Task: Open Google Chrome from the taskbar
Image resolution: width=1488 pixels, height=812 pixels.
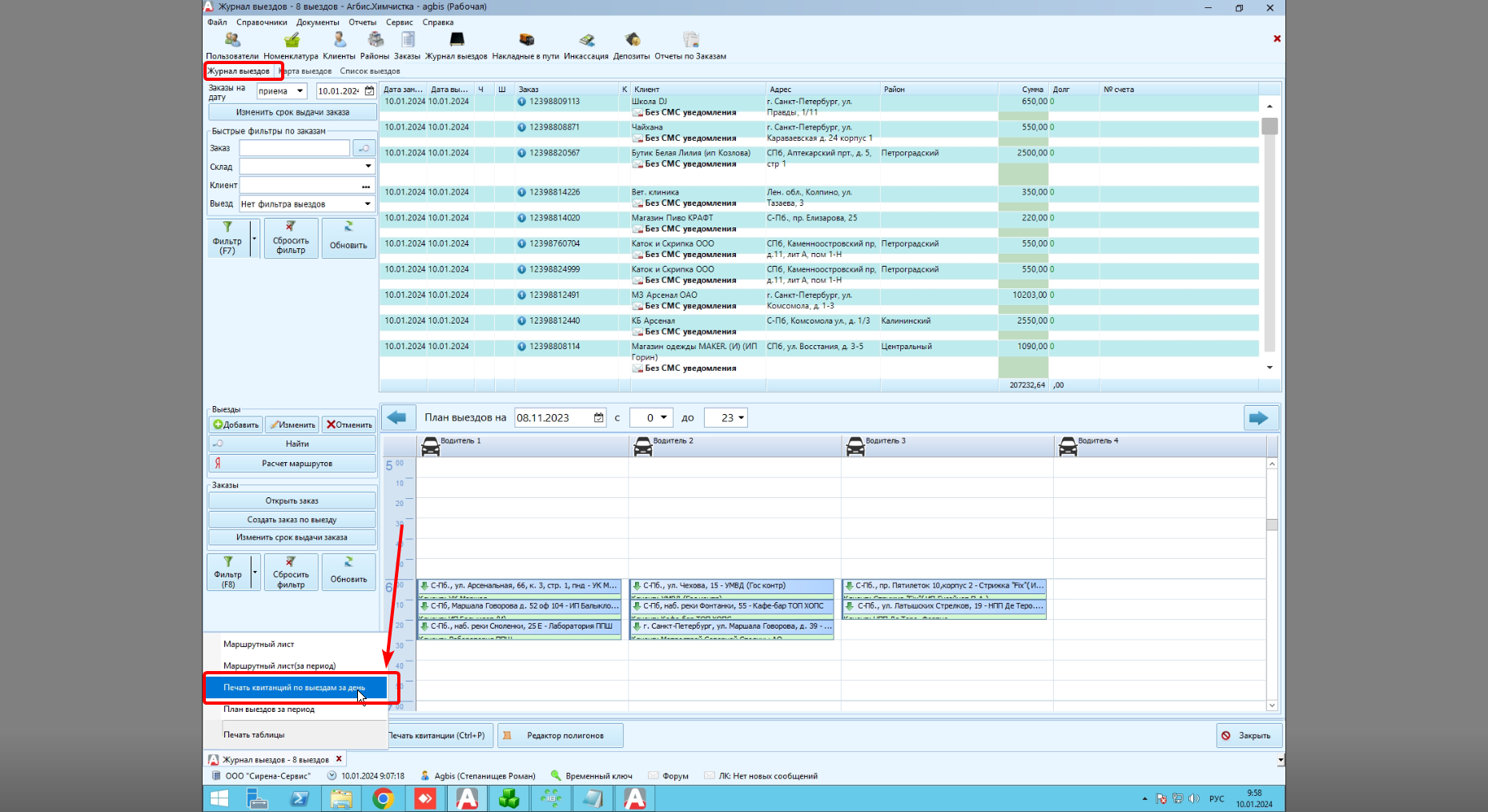Action: pyautogui.click(x=384, y=798)
